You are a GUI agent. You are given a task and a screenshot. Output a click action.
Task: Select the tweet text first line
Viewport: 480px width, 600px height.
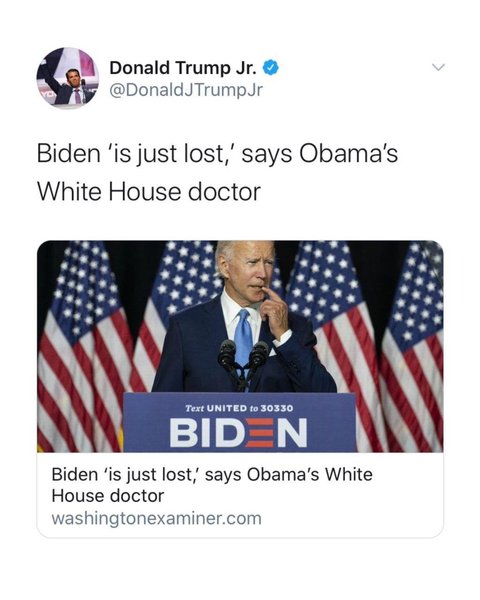coord(217,154)
